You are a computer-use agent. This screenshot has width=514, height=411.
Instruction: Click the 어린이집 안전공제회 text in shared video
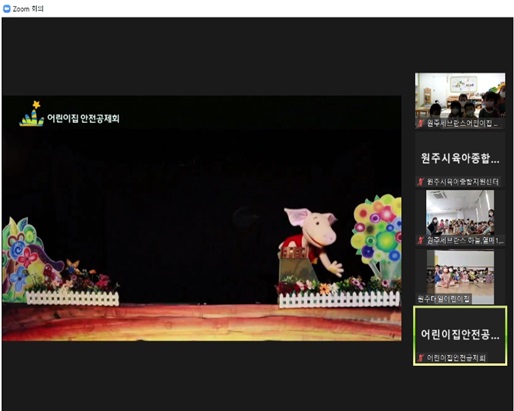83,118
